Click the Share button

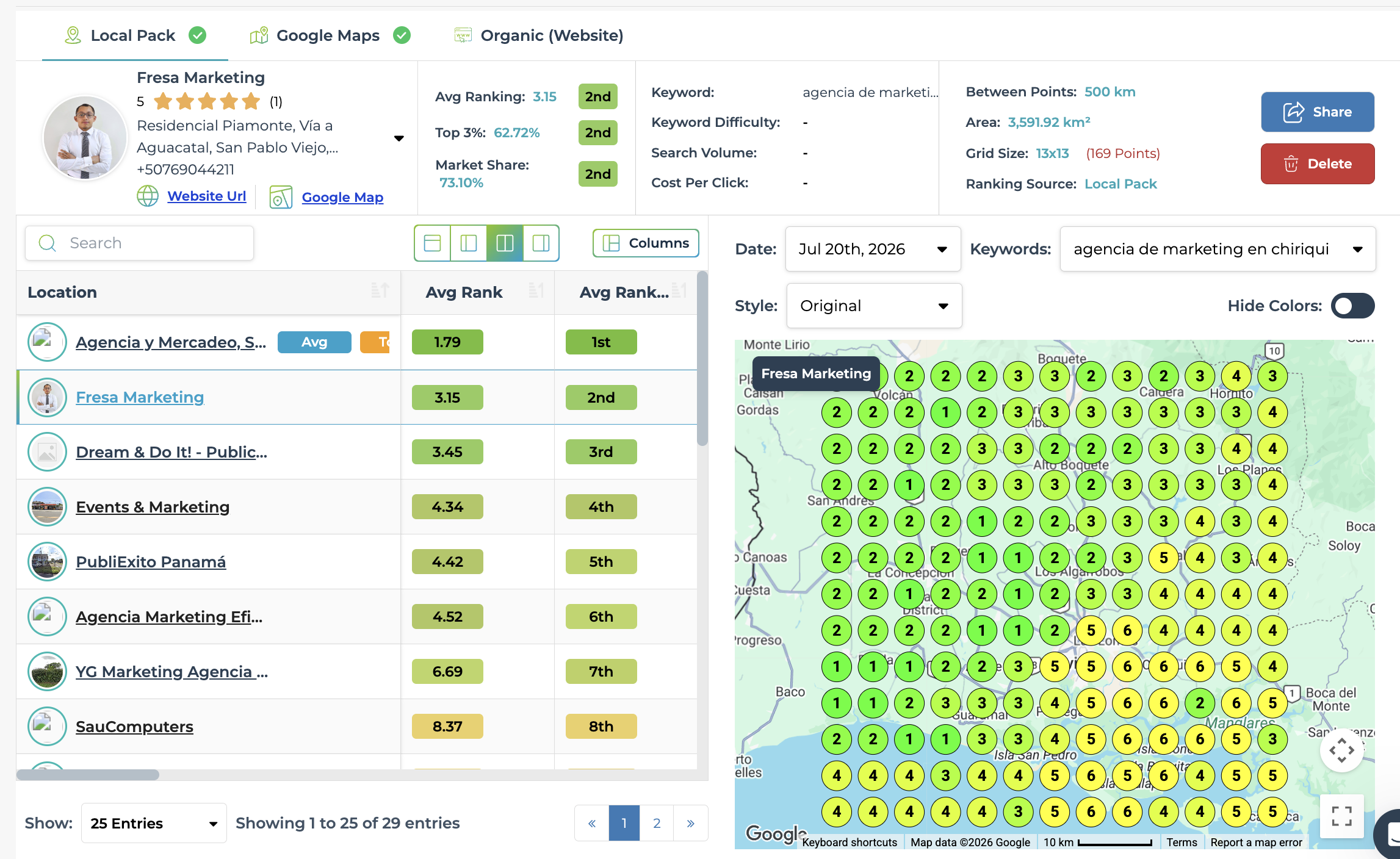pyautogui.click(x=1318, y=112)
